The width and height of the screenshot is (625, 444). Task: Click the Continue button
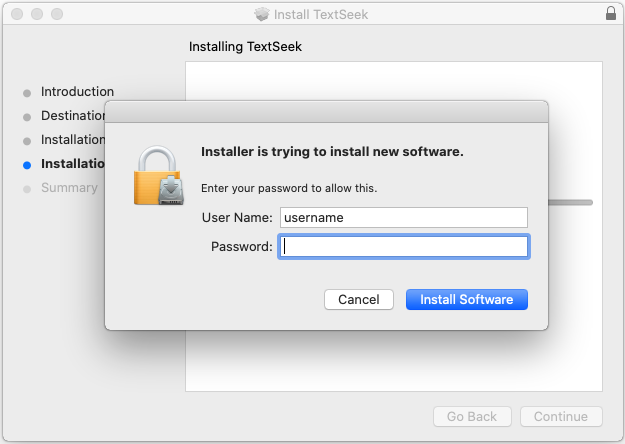560,416
